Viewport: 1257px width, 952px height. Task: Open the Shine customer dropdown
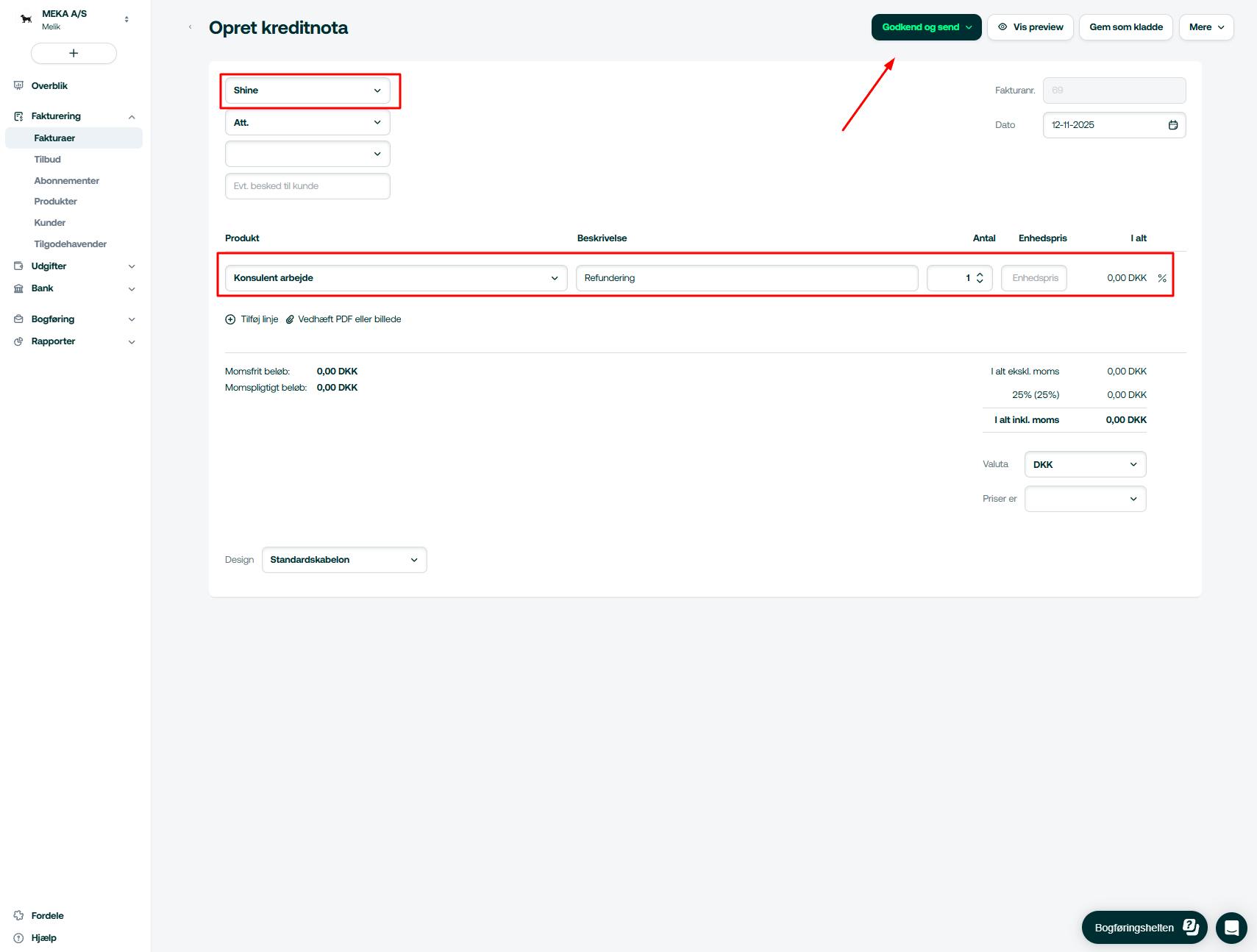tap(307, 90)
